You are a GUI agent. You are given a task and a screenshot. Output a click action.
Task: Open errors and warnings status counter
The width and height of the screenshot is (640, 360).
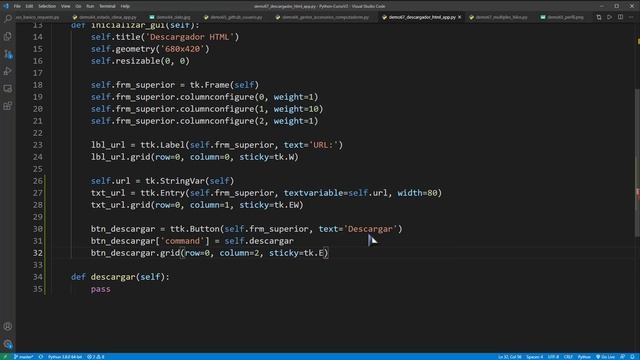[x=96, y=357]
